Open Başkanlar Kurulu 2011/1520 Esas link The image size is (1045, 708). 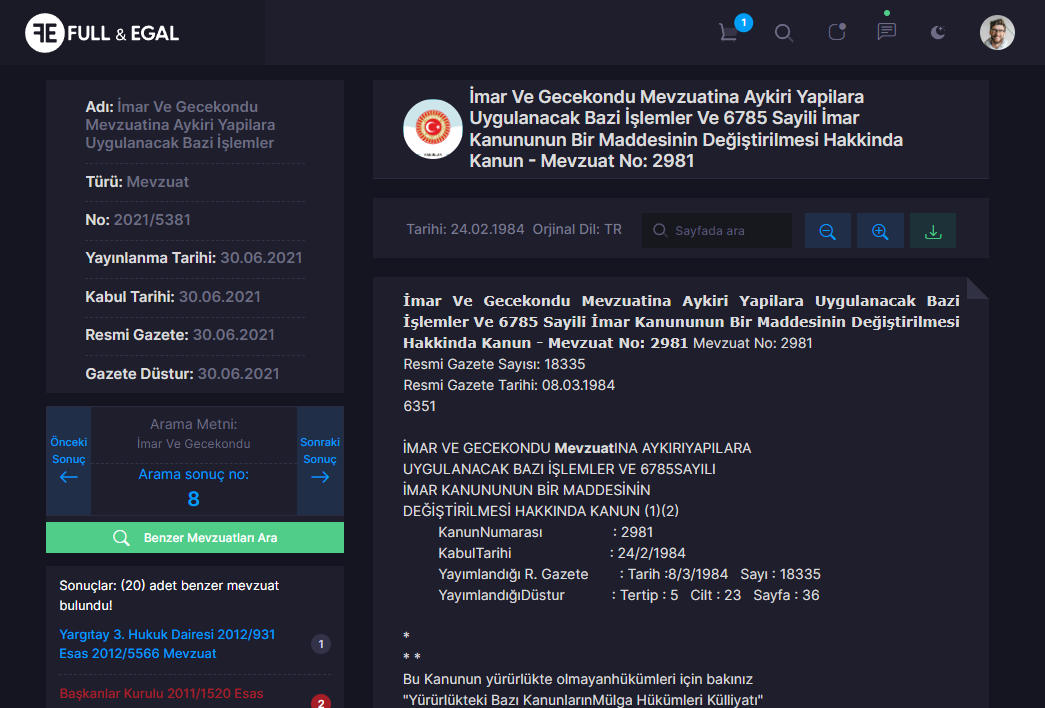[161, 693]
